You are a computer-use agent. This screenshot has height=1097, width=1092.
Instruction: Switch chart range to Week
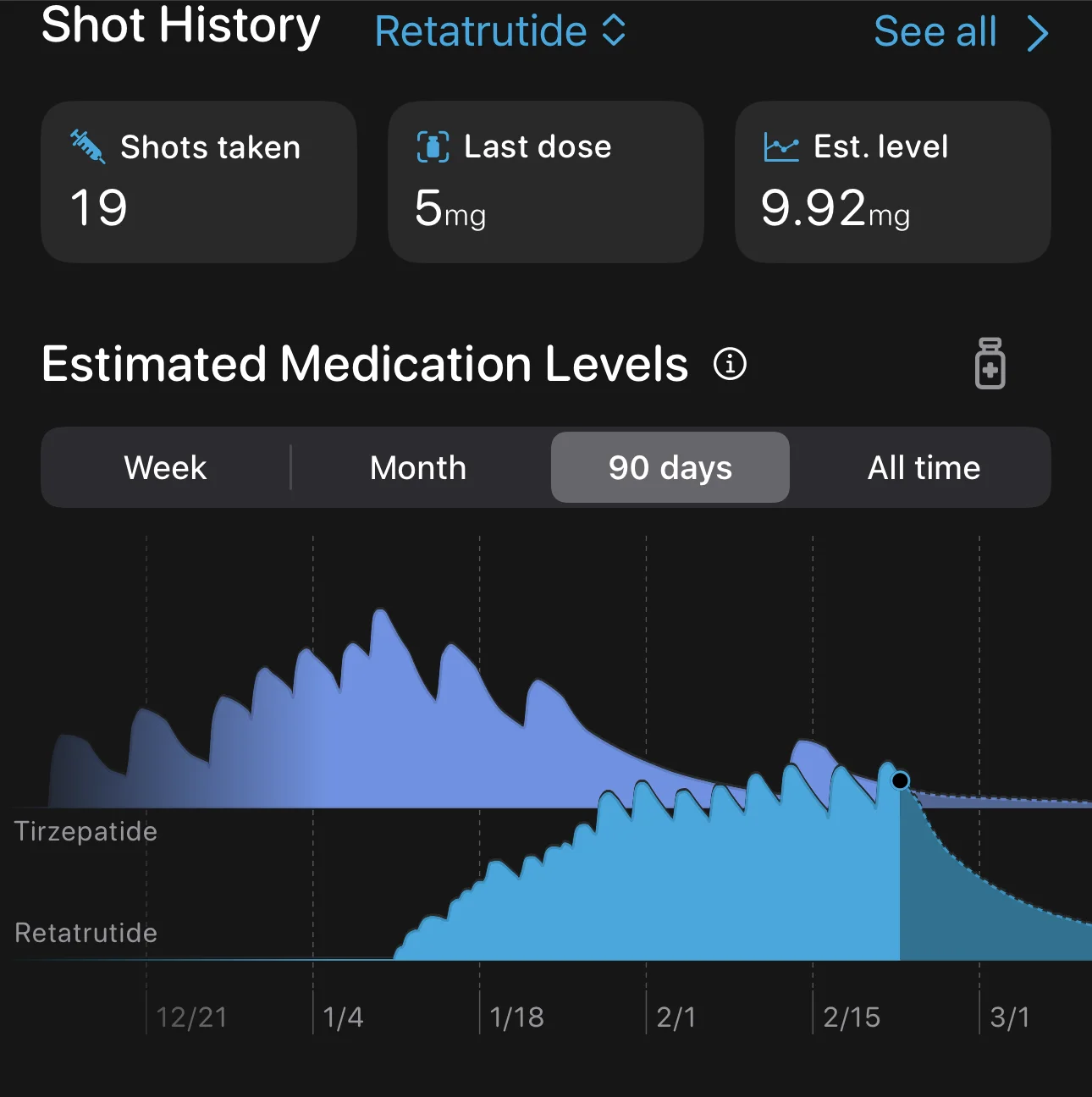click(166, 467)
